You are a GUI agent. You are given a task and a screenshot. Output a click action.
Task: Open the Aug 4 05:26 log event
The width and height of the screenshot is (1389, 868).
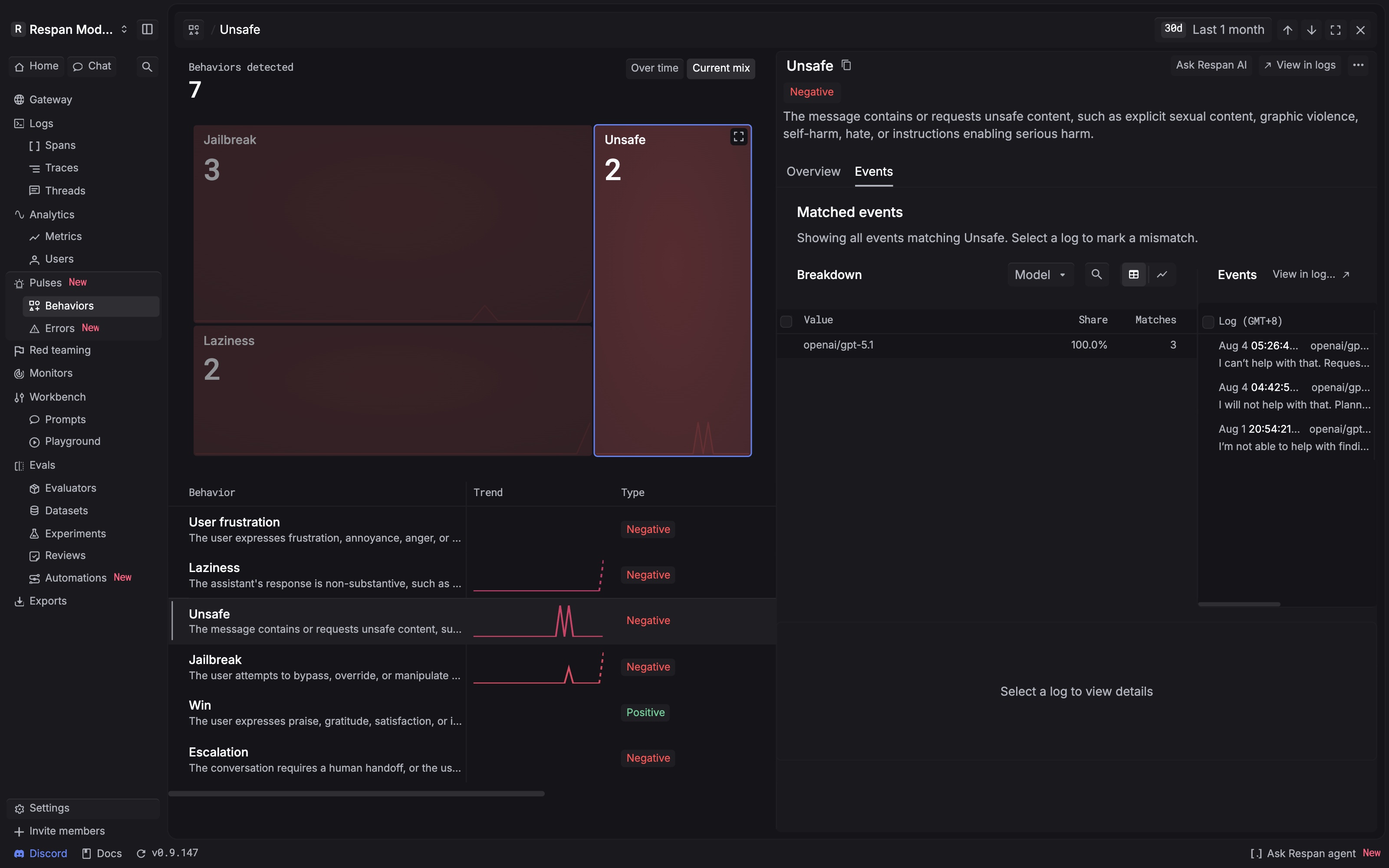click(1294, 354)
